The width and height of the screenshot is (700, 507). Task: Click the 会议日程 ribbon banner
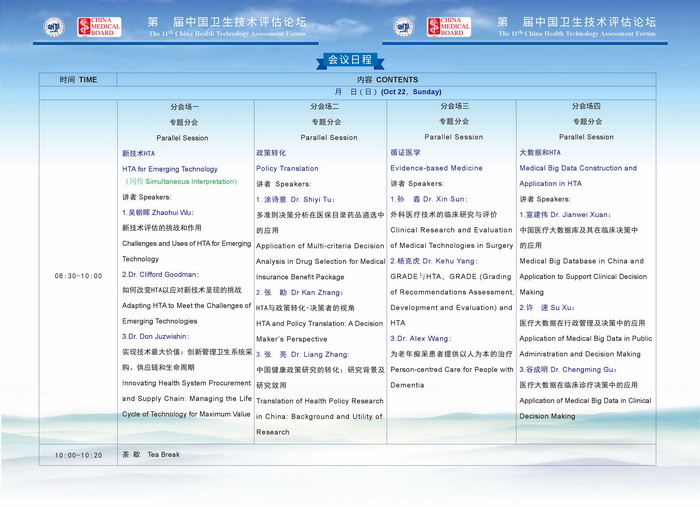coord(350,60)
